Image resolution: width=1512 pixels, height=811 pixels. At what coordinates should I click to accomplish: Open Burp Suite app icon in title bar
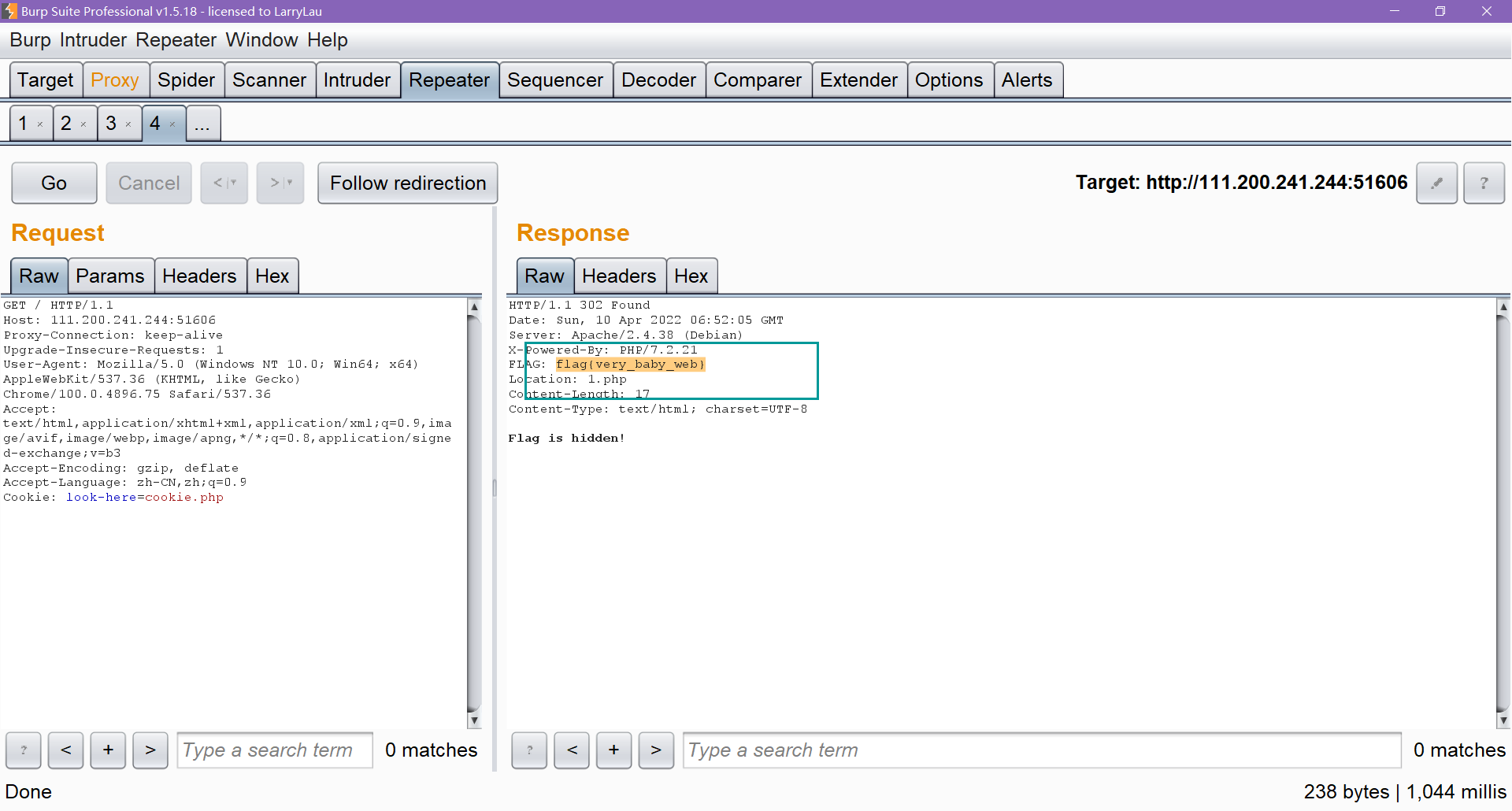pos(9,11)
